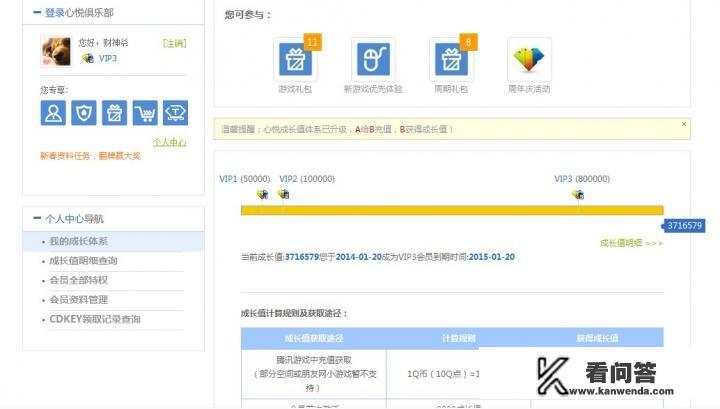
Task: Click the person profile privilege icon
Action: [54, 113]
